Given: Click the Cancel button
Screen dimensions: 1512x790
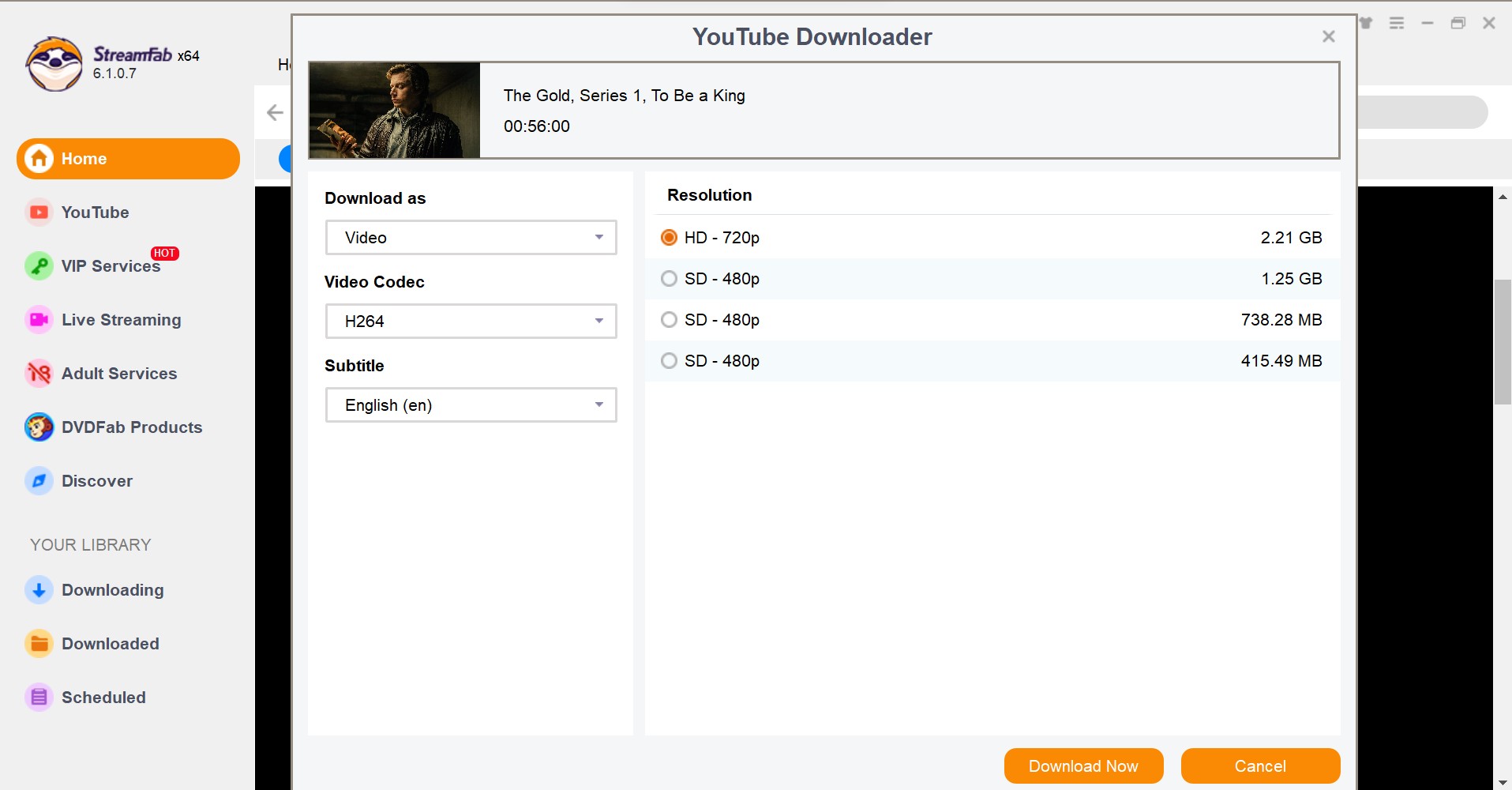Looking at the screenshot, I should point(1260,766).
